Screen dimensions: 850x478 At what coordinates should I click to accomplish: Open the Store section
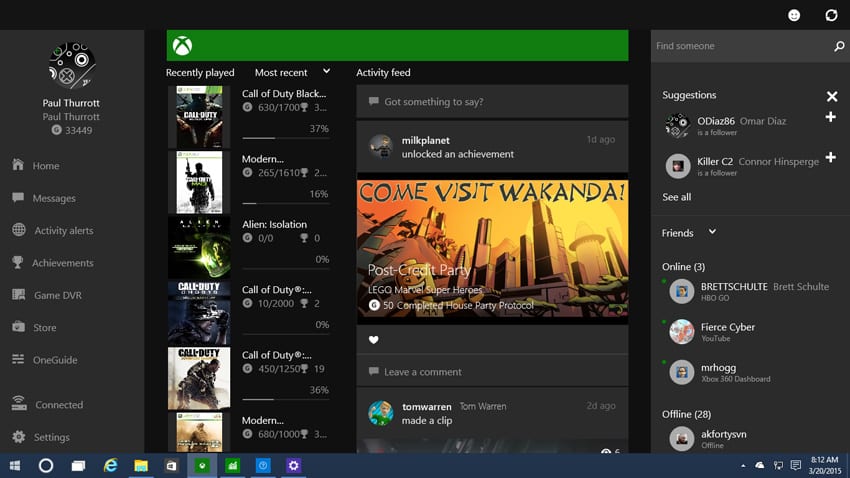point(34,327)
